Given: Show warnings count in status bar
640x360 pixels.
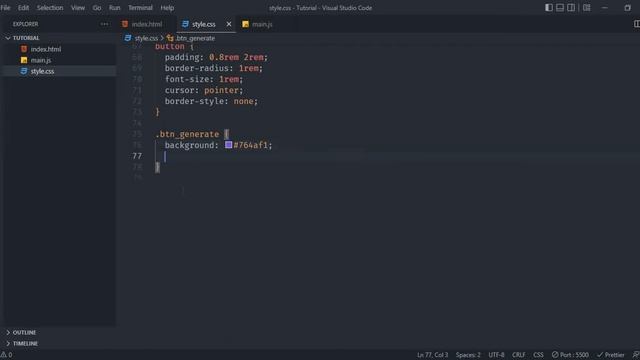Looking at the screenshot, I should coord(6,355).
